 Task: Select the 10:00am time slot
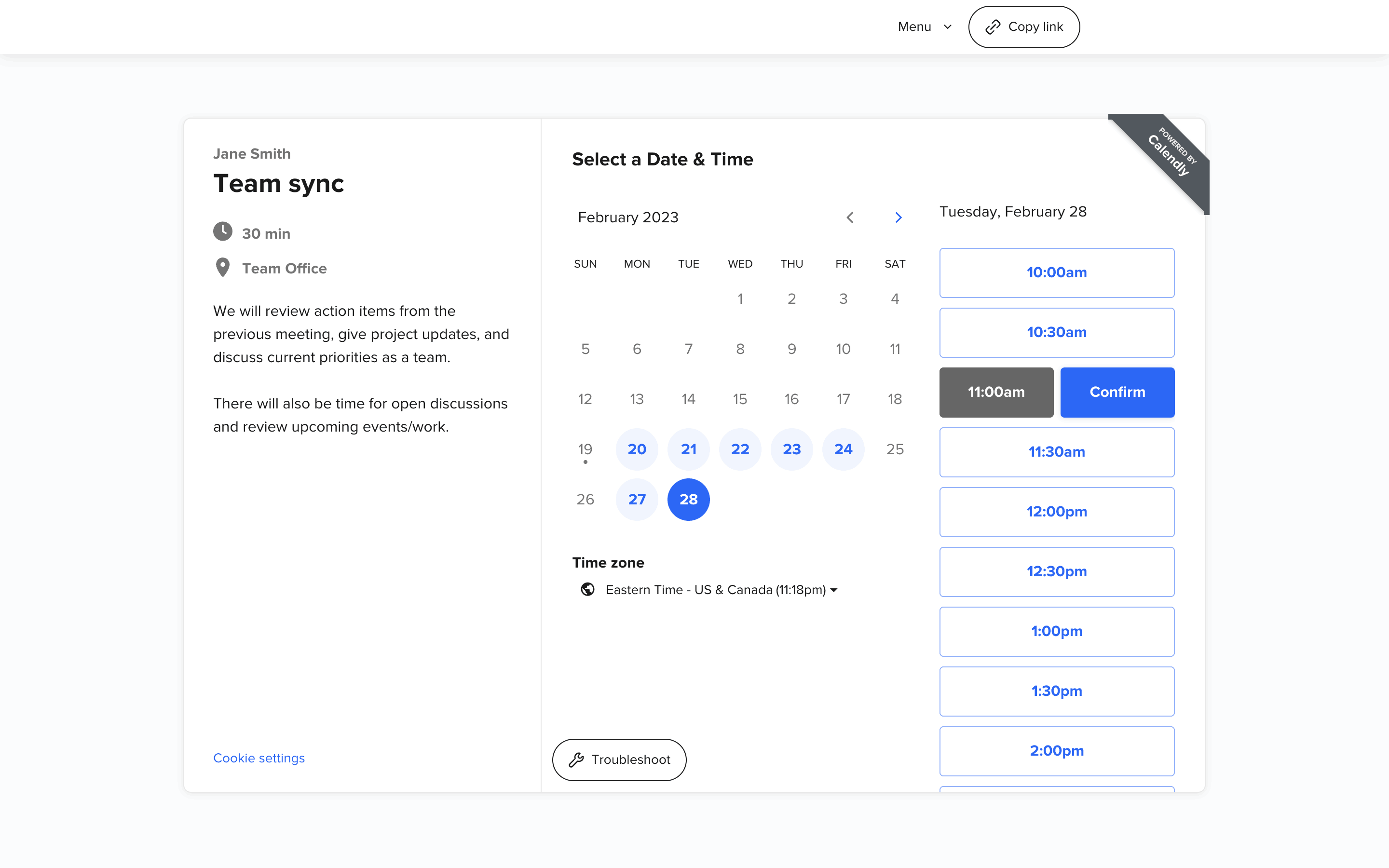point(1056,272)
